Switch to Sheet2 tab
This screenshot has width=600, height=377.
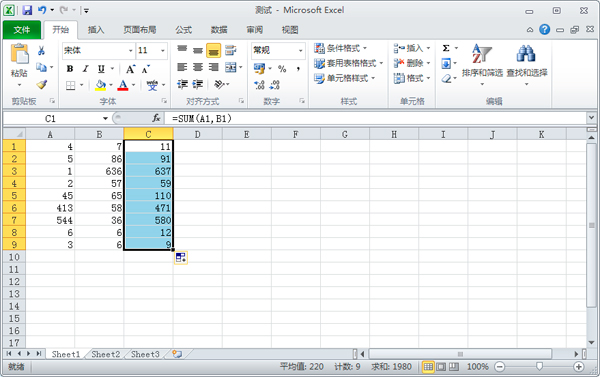[x=106, y=354]
